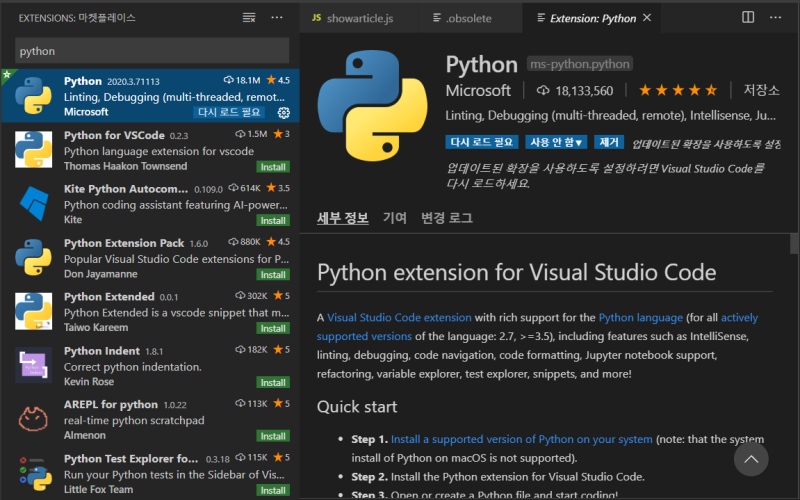The height and width of the screenshot is (500, 800).
Task: Split the editor right
Action: 748,17
